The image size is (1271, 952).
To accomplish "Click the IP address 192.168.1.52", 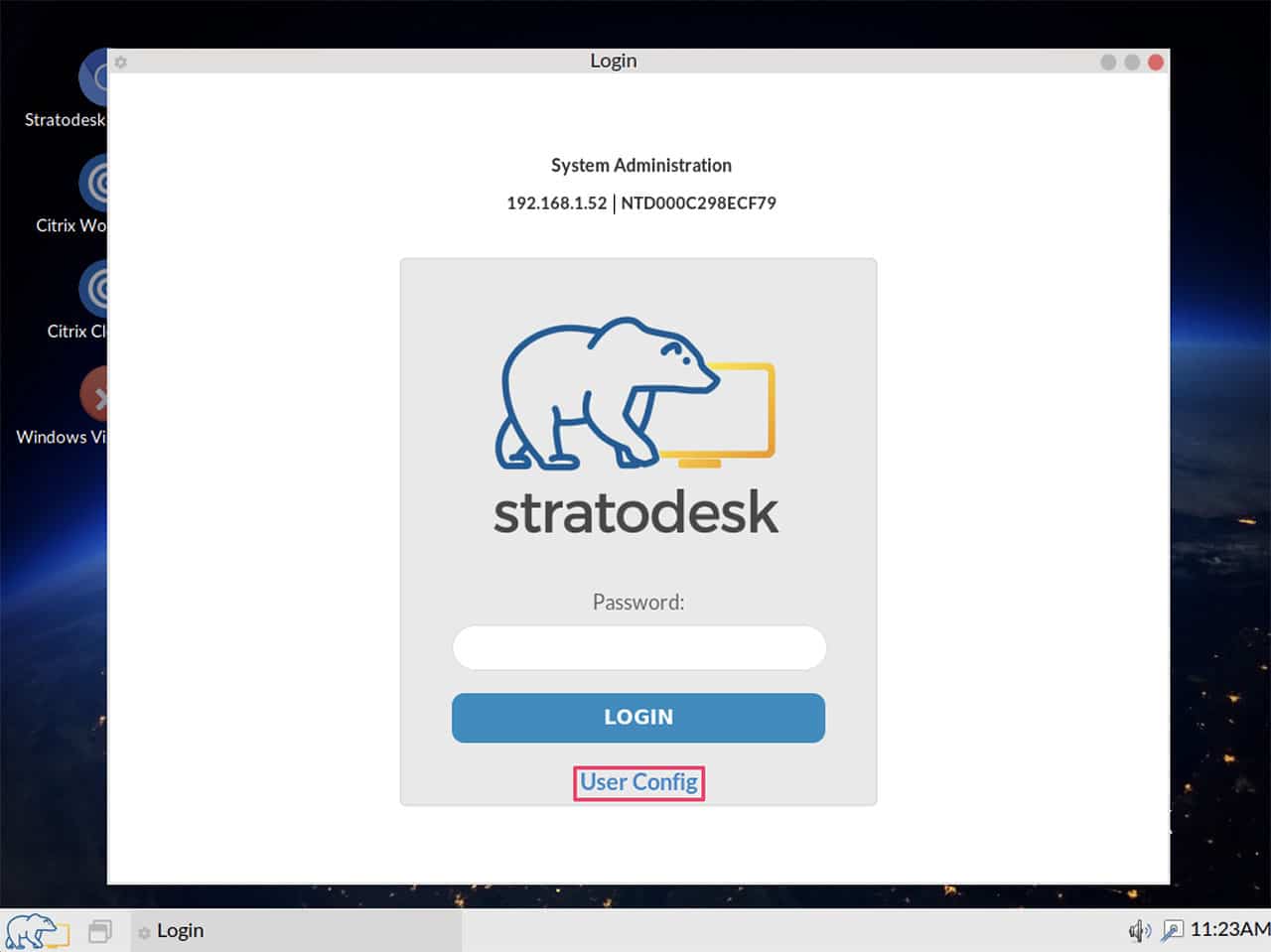I will point(556,203).
